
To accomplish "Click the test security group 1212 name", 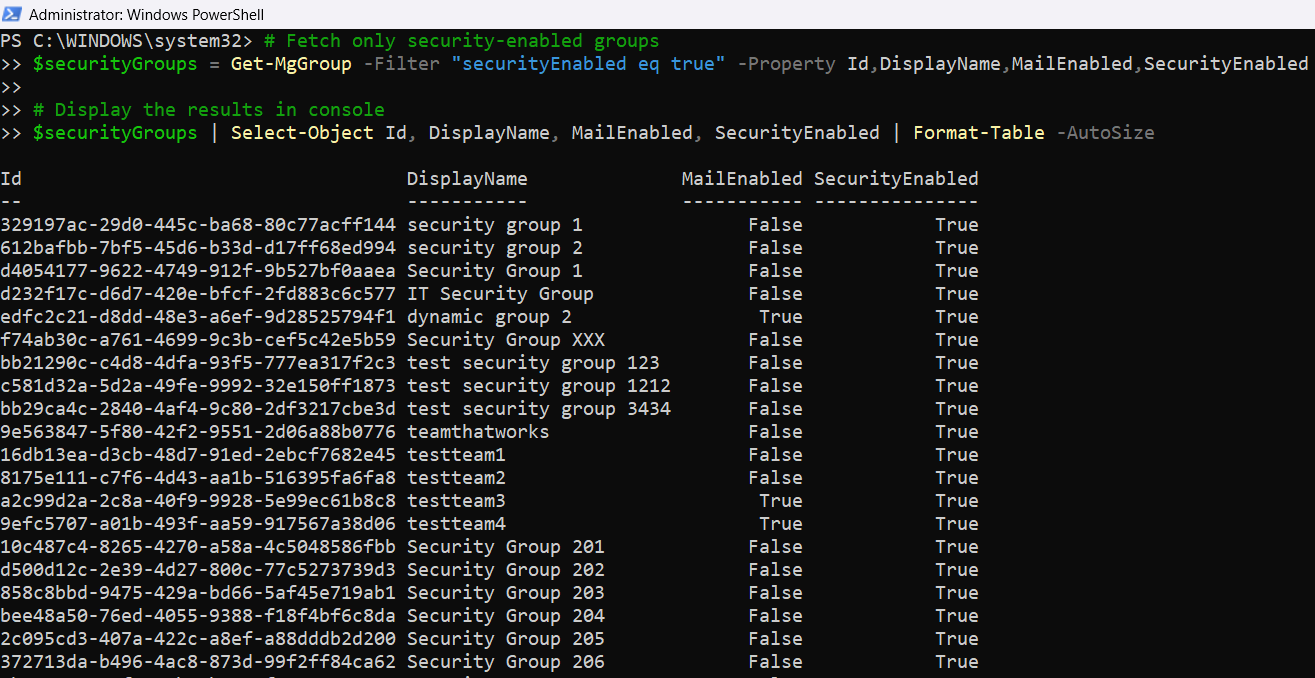I will coord(538,386).
